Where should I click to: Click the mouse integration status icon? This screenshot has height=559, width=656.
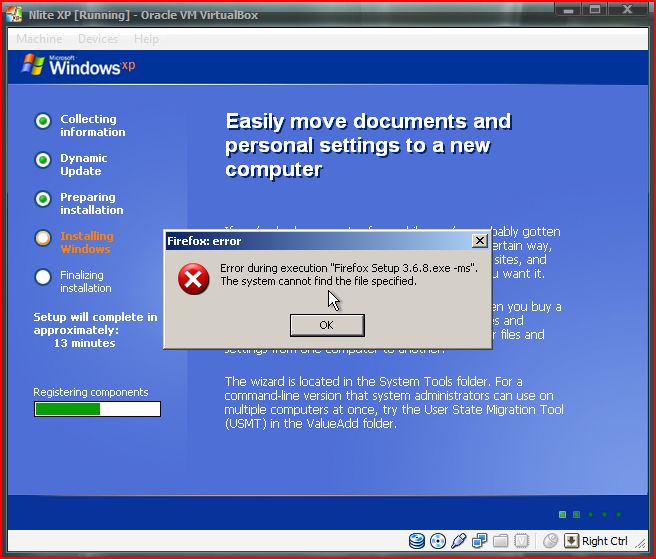pyautogui.click(x=550, y=541)
